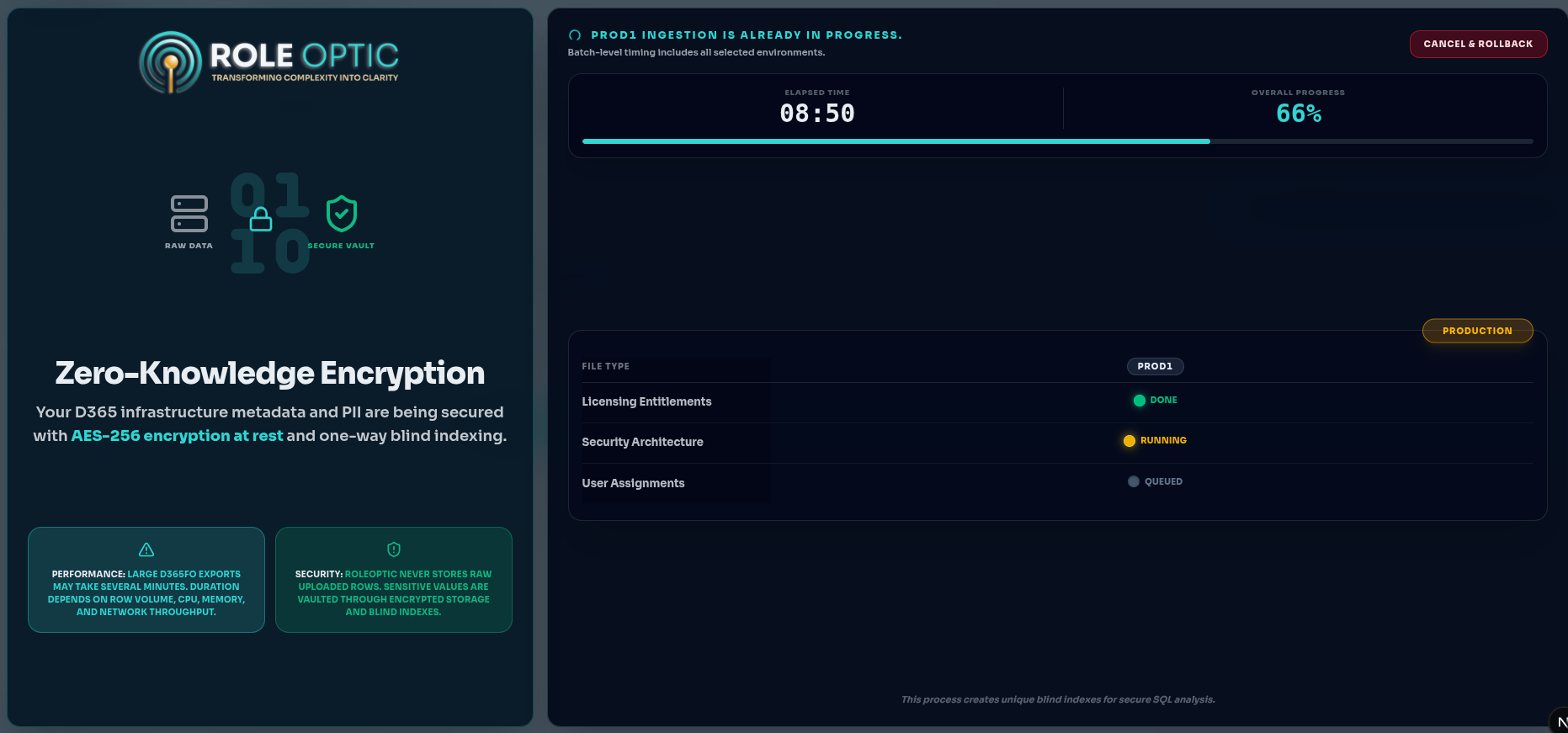Image resolution: width=1568 pixels, height=733 pixels.
Task: Click the 66% overall progress value
Action: pyautogui.click(x=1299, y=114)
